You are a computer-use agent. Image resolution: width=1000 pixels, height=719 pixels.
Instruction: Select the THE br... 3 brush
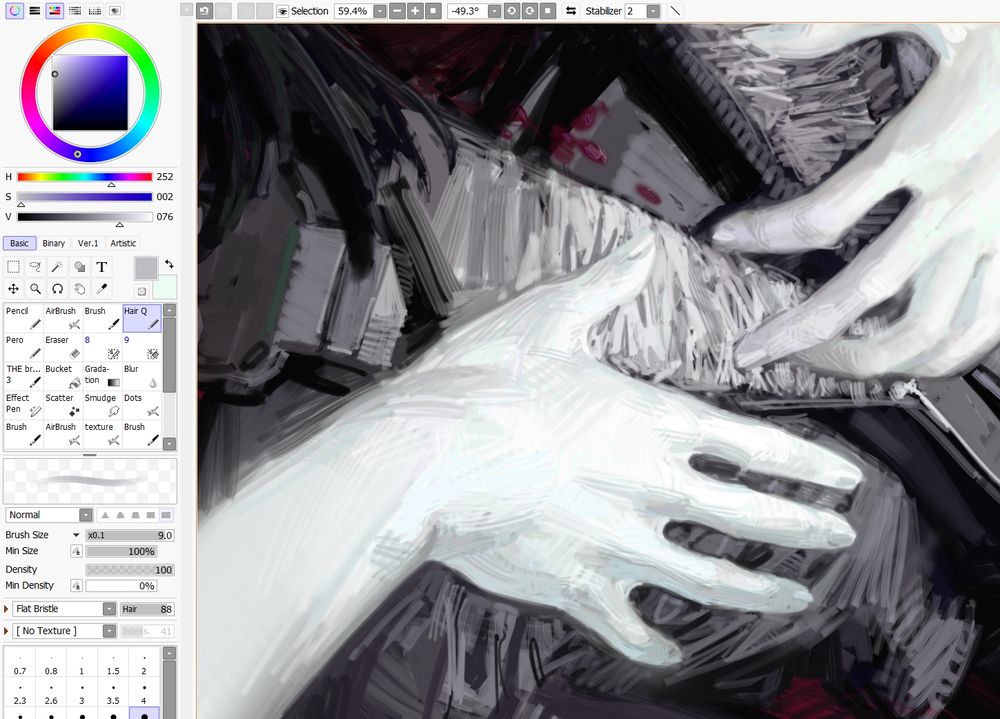[24, 376]
